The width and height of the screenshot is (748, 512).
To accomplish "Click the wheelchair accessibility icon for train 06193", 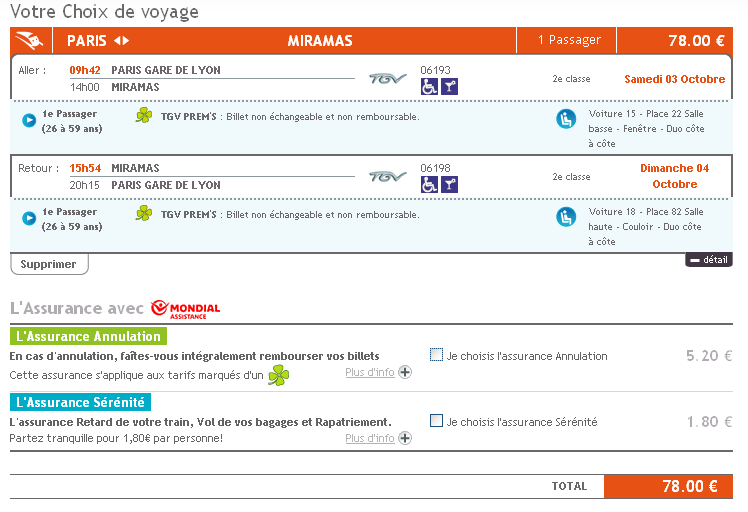I will click(x=429, y=87).
